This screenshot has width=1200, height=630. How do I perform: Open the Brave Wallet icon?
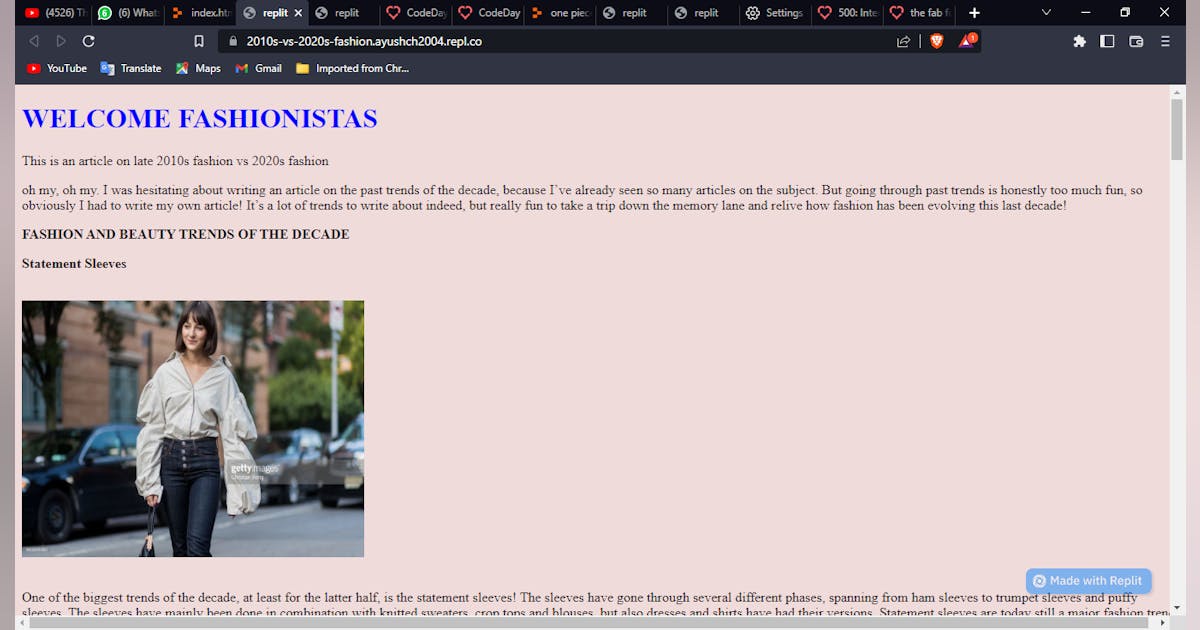1136,41
